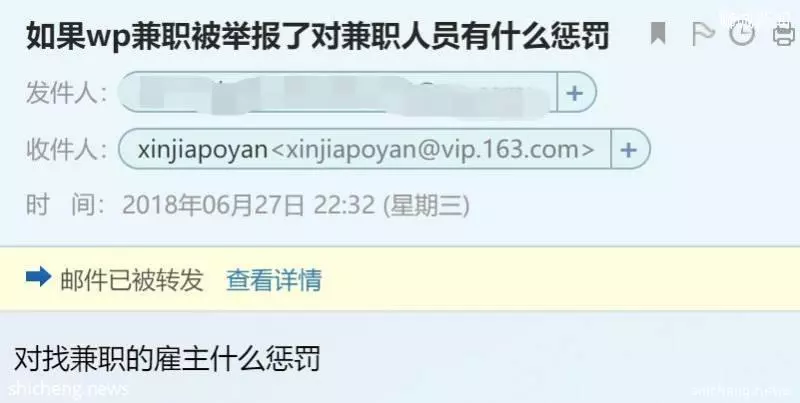Add xinjiapoyan with the 收件人 plus button
This screenshot has height=403, width=800.
click(x=630, y=149)
